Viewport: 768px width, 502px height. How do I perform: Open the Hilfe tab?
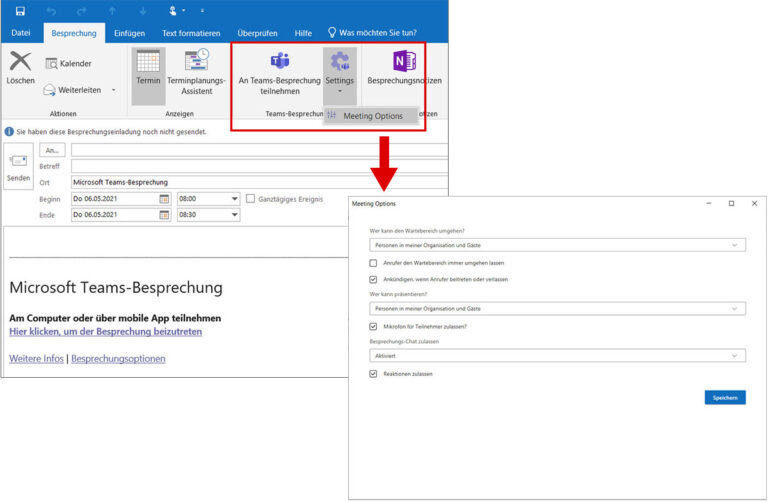click(x=303, y=33)
